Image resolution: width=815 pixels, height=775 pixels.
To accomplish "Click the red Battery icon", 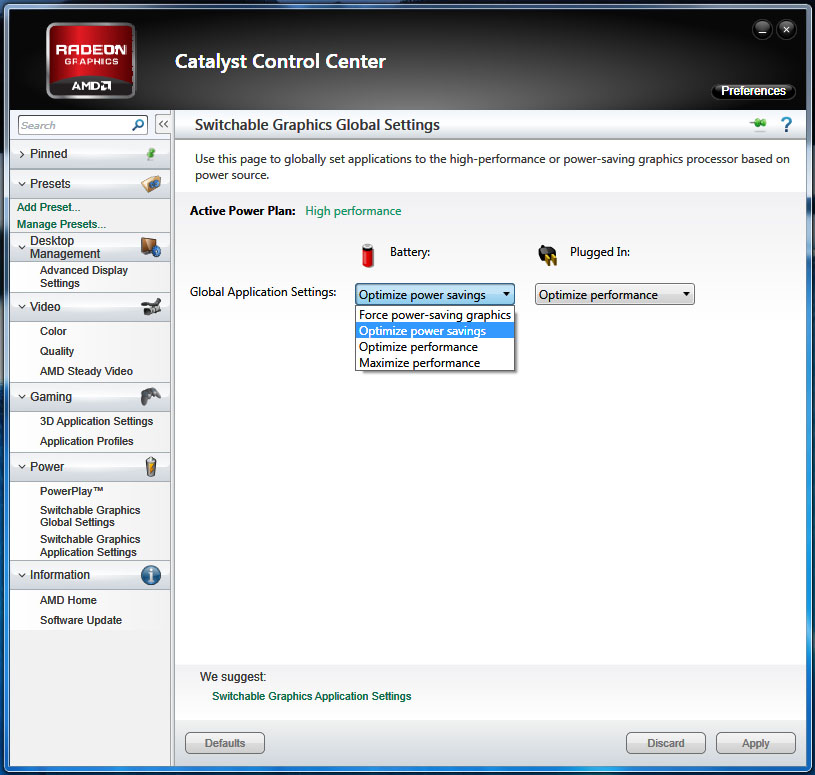I will click(x=367, y=255).
